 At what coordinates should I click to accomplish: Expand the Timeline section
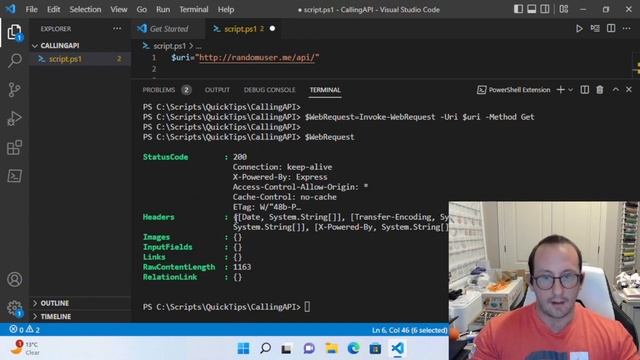[x=80, y=316]
